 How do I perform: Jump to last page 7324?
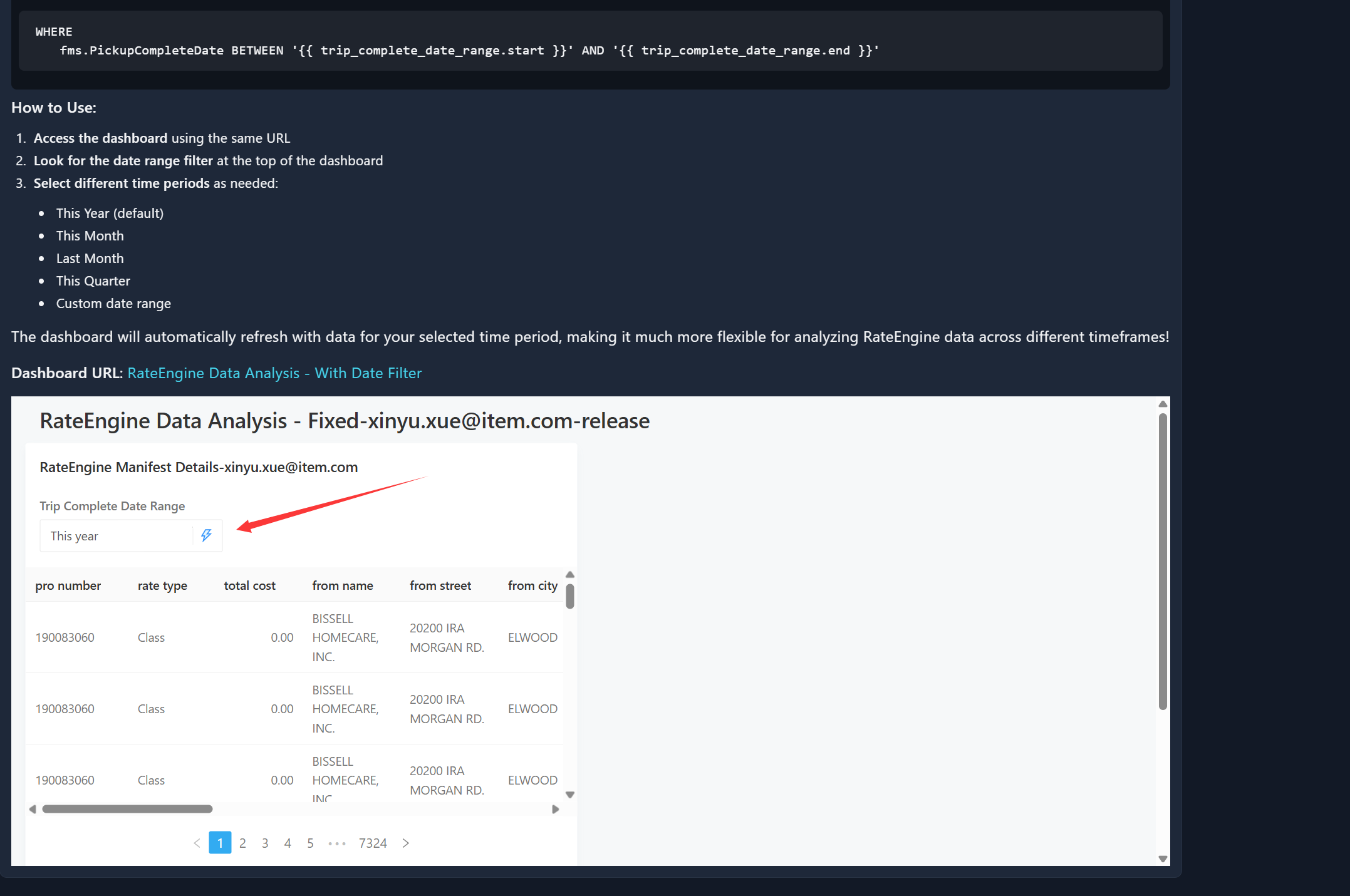[373, 843]
